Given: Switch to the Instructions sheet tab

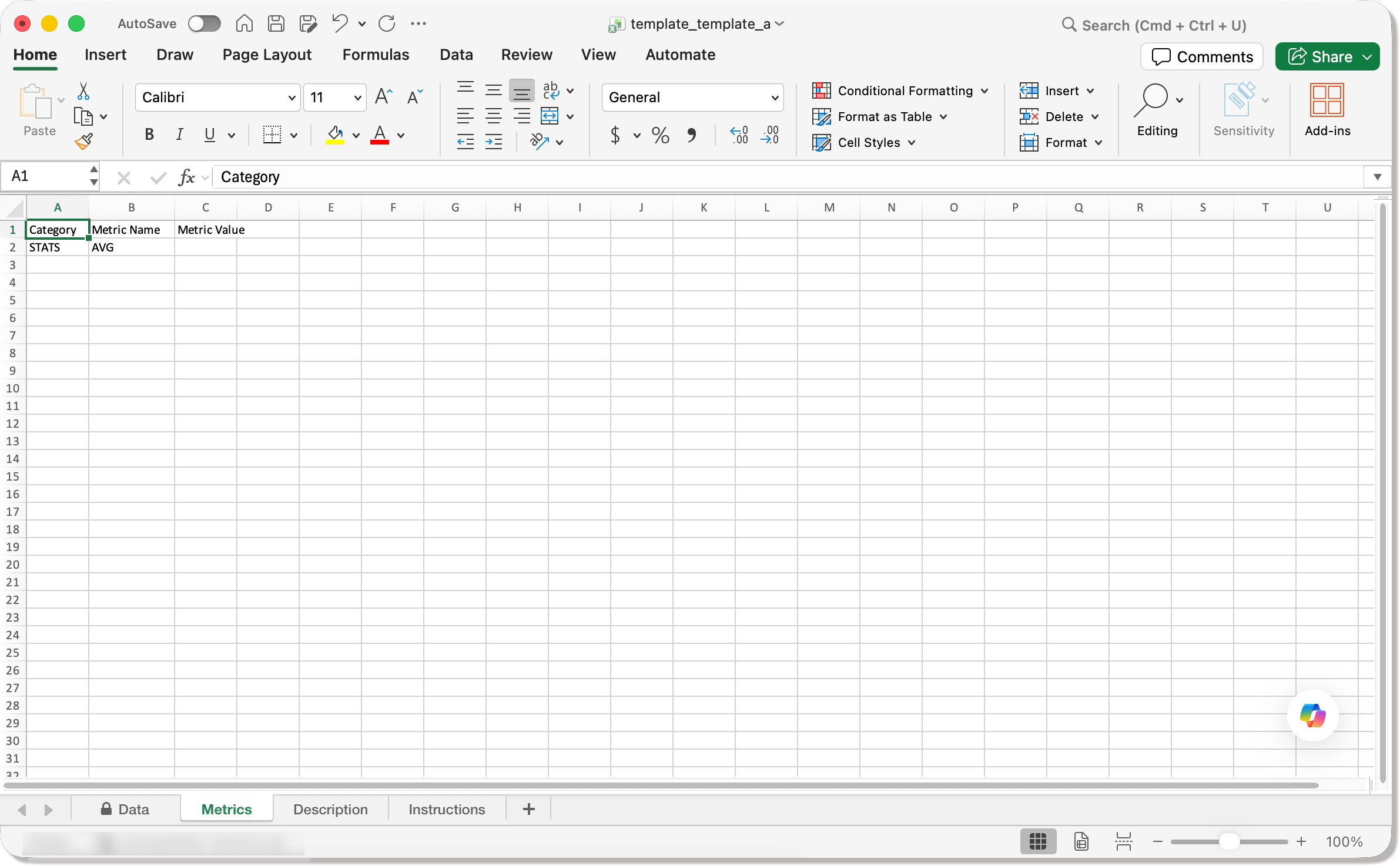Looking at the screenshot, I should pyautogui.click(x=447, y=809).
